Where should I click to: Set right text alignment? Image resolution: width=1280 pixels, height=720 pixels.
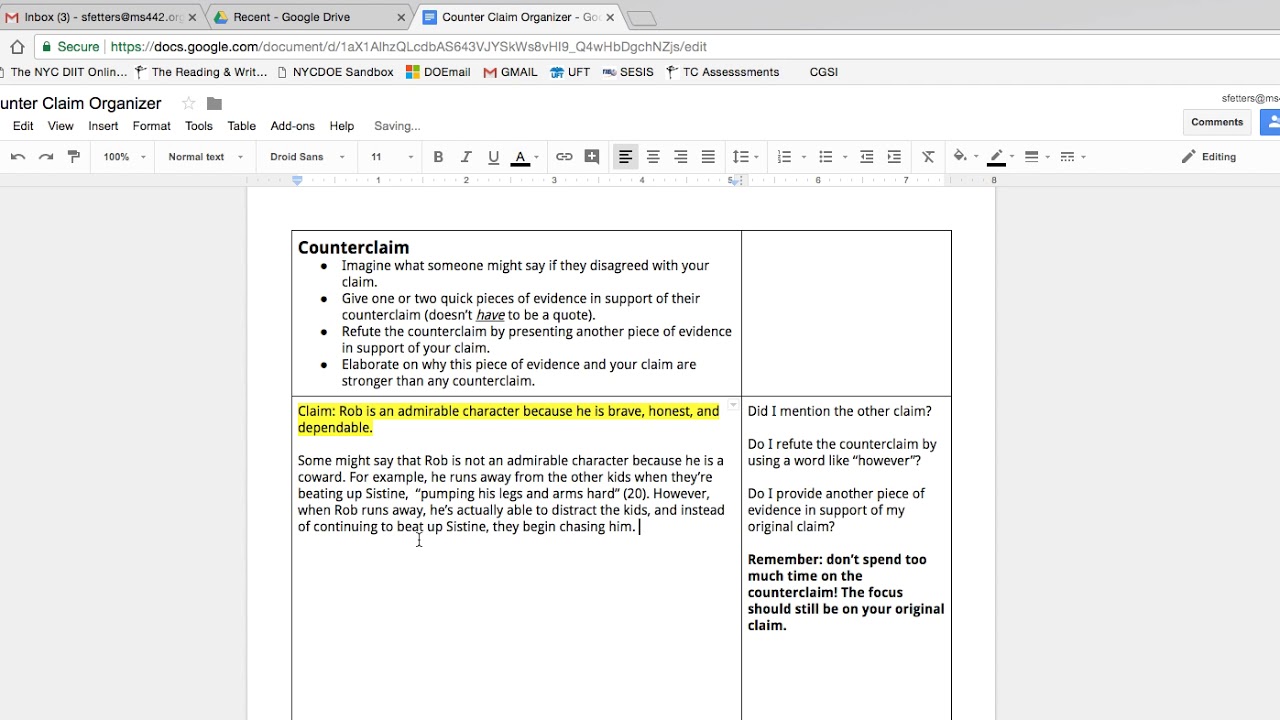[681, 157]
